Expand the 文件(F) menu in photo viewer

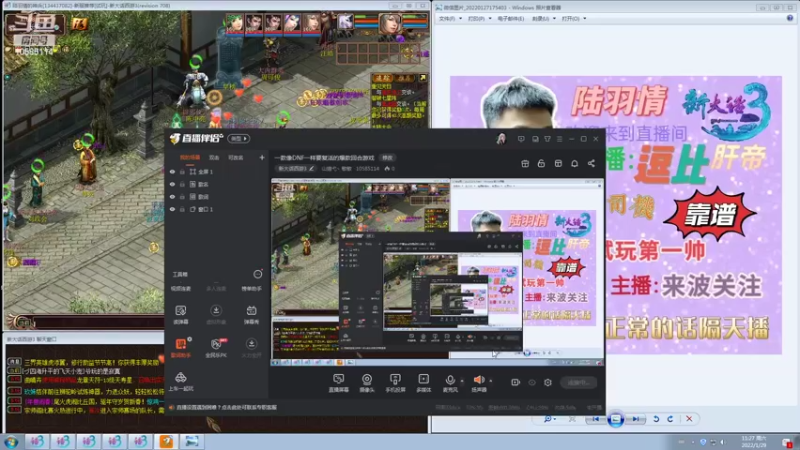point(450,18)
